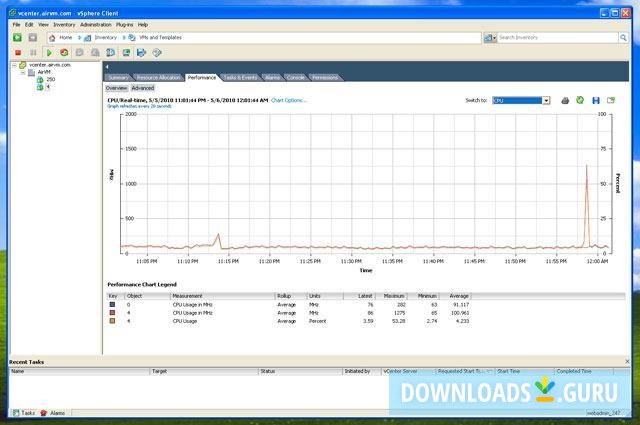640x425 pixels.
Task: Click the Tasks status bar icon
Action: (16, 413)
